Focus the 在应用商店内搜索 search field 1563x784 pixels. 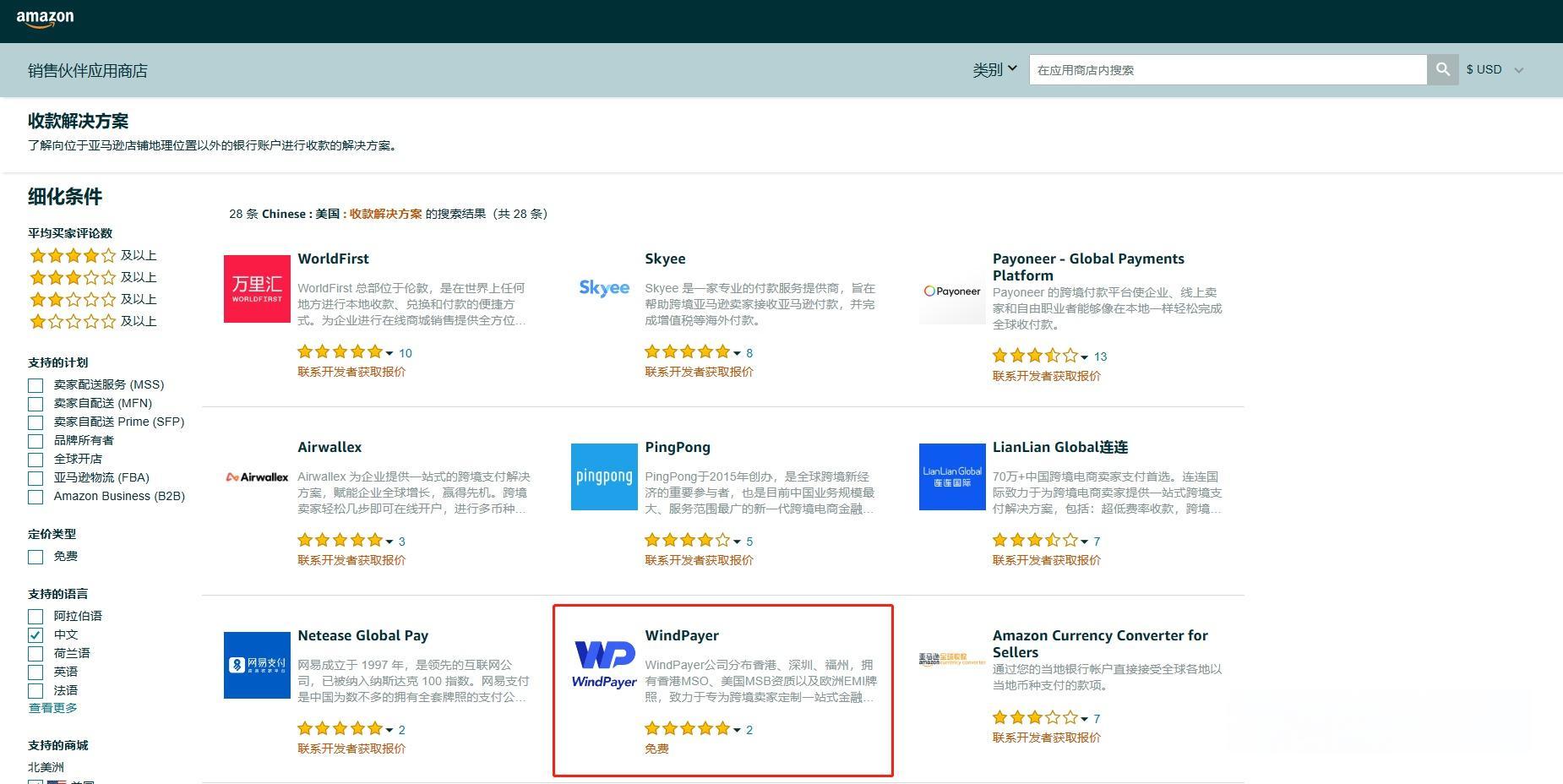(1228, 70)
